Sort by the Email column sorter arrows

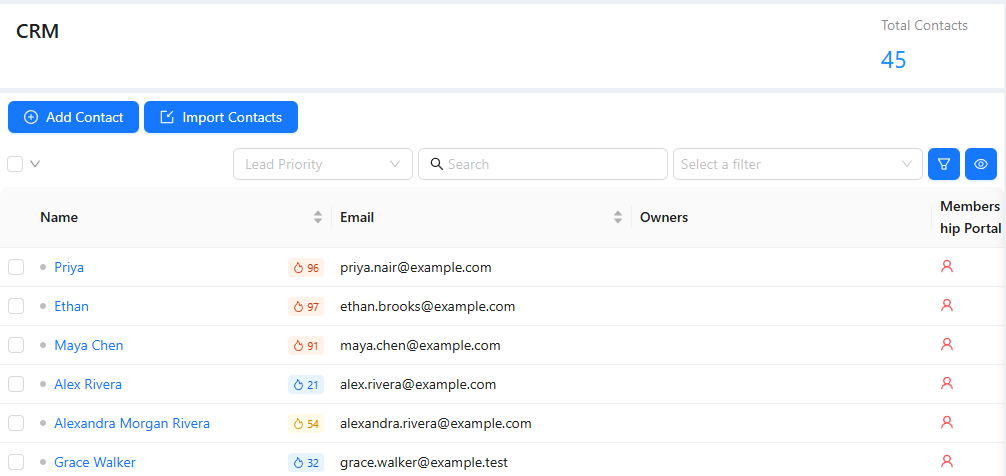pos(618,217)
